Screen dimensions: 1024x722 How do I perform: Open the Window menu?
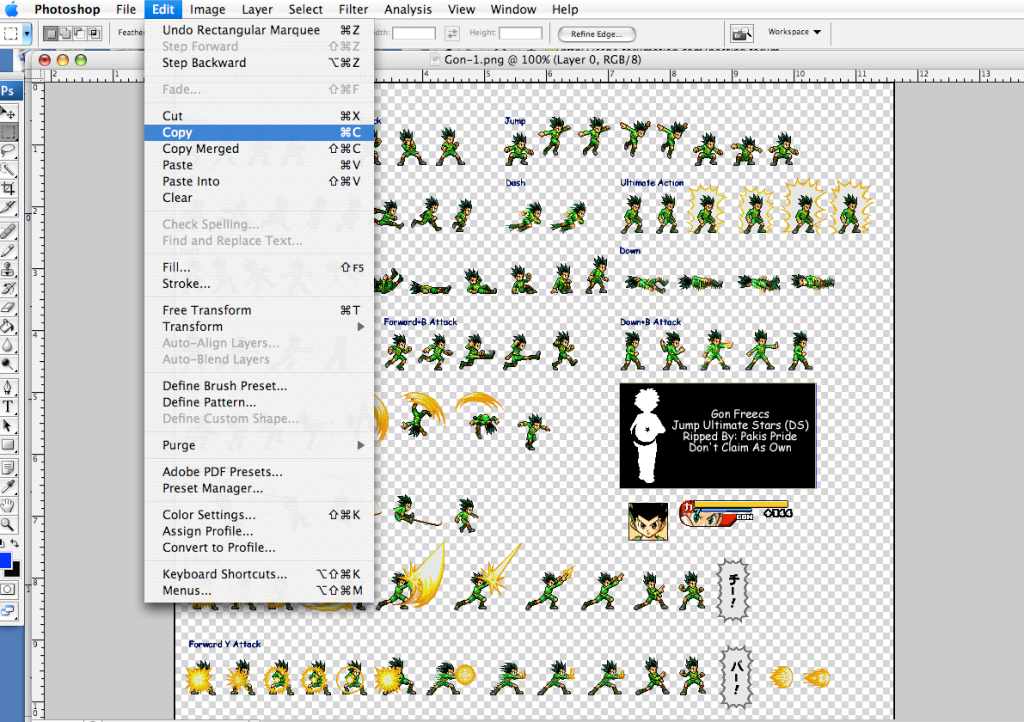tap(513, 9)
